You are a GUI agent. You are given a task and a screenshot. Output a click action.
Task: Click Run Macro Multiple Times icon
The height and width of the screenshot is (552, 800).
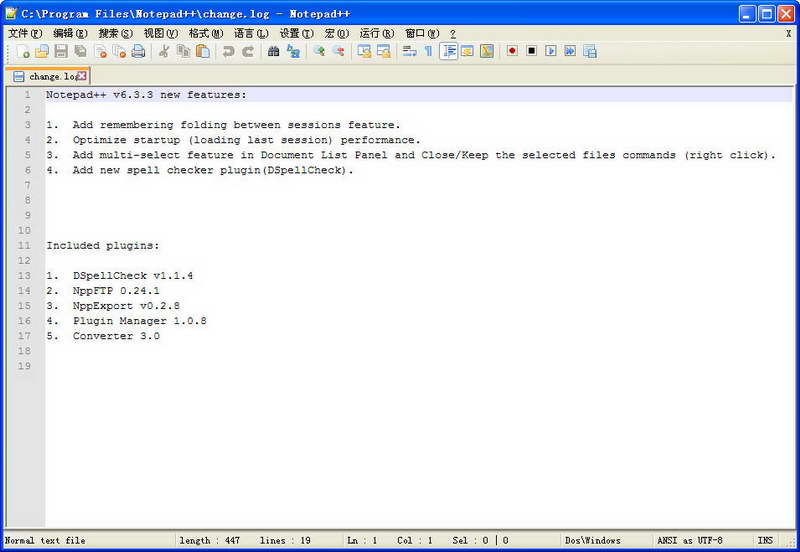(x=570, y=51)
